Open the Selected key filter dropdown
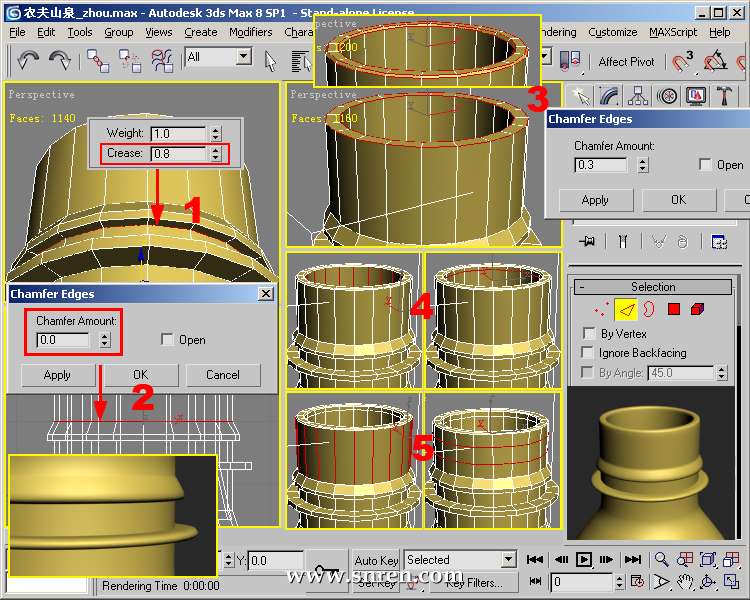This screenshot has width=750, height=600. pos(508,559)
